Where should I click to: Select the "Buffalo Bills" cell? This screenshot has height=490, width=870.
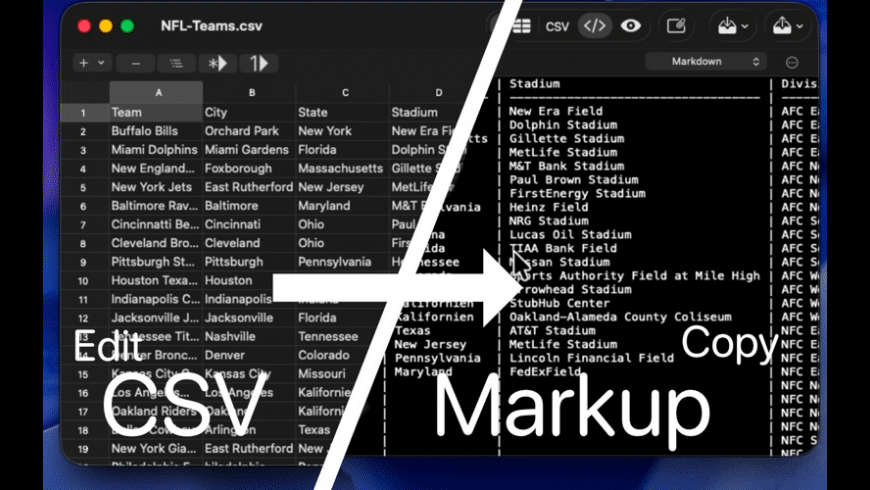(x=156, y=132)
